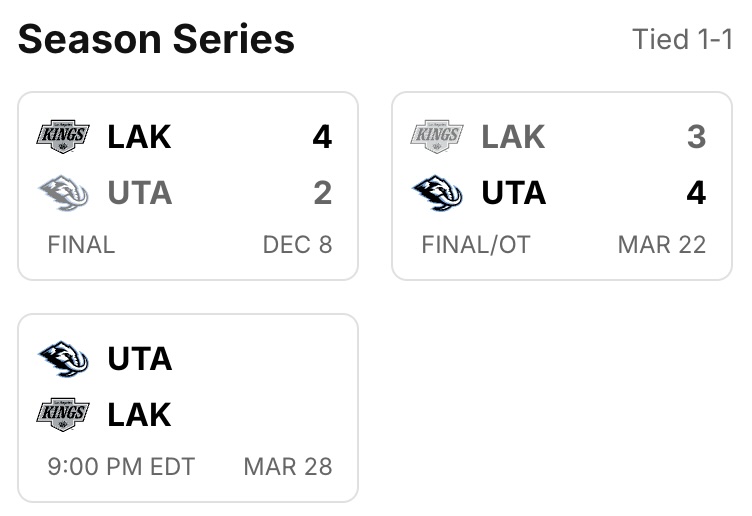The image size is (752, 516).
Task: Click the Kings logo in Dec 8 game
Action: click(x=63, y=136)
